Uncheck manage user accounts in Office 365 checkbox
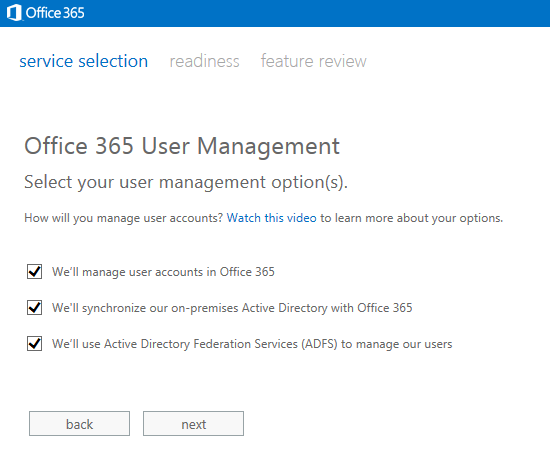 pyautogui.click(x=34, y=272)
